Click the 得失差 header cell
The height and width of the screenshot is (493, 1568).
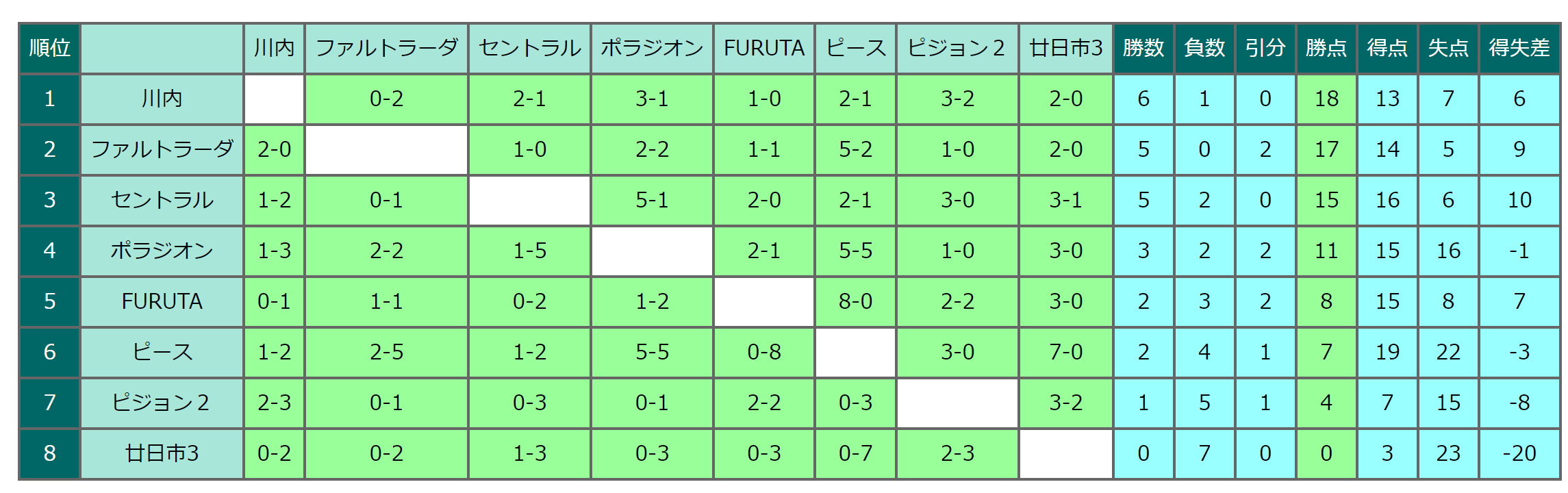pos(1519,48)
